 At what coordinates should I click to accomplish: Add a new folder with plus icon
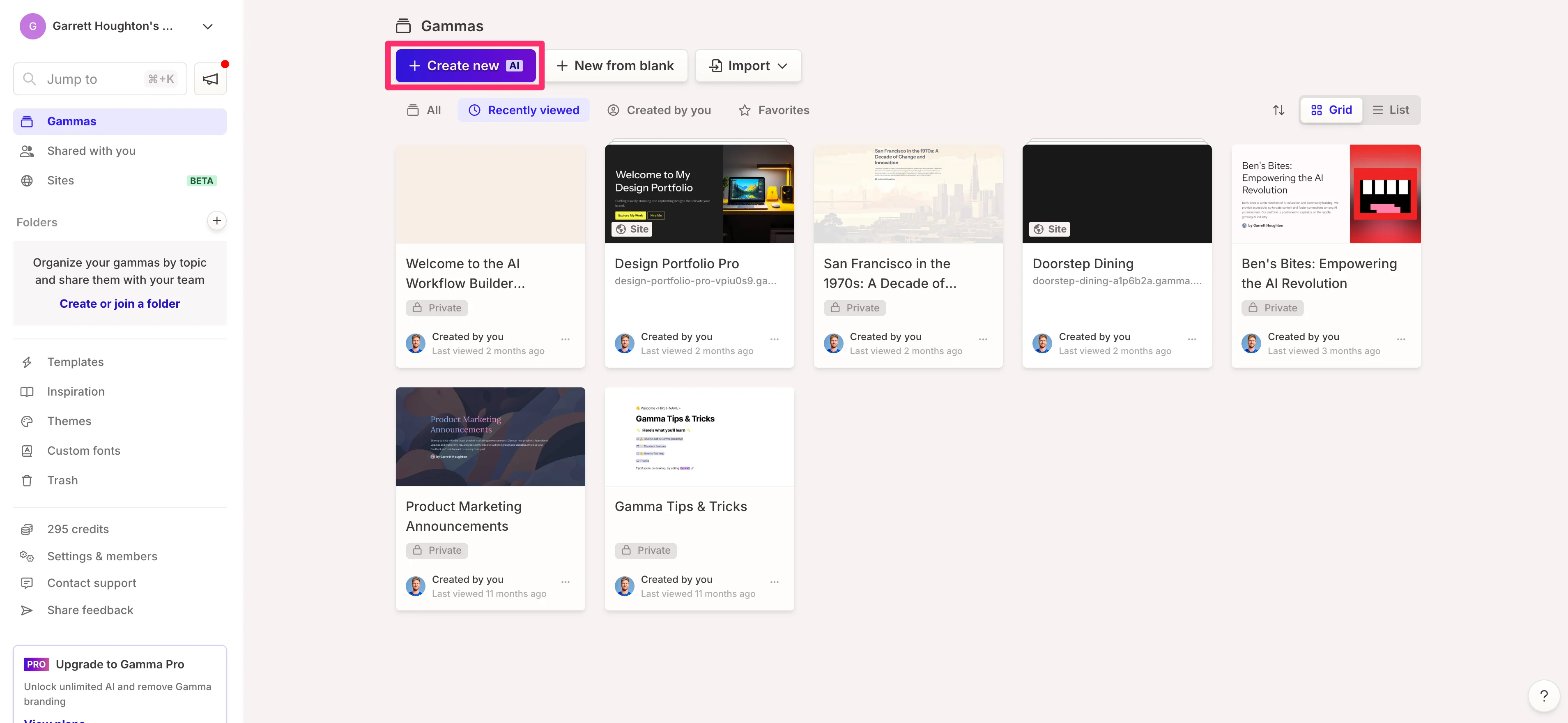coord(217,221)
